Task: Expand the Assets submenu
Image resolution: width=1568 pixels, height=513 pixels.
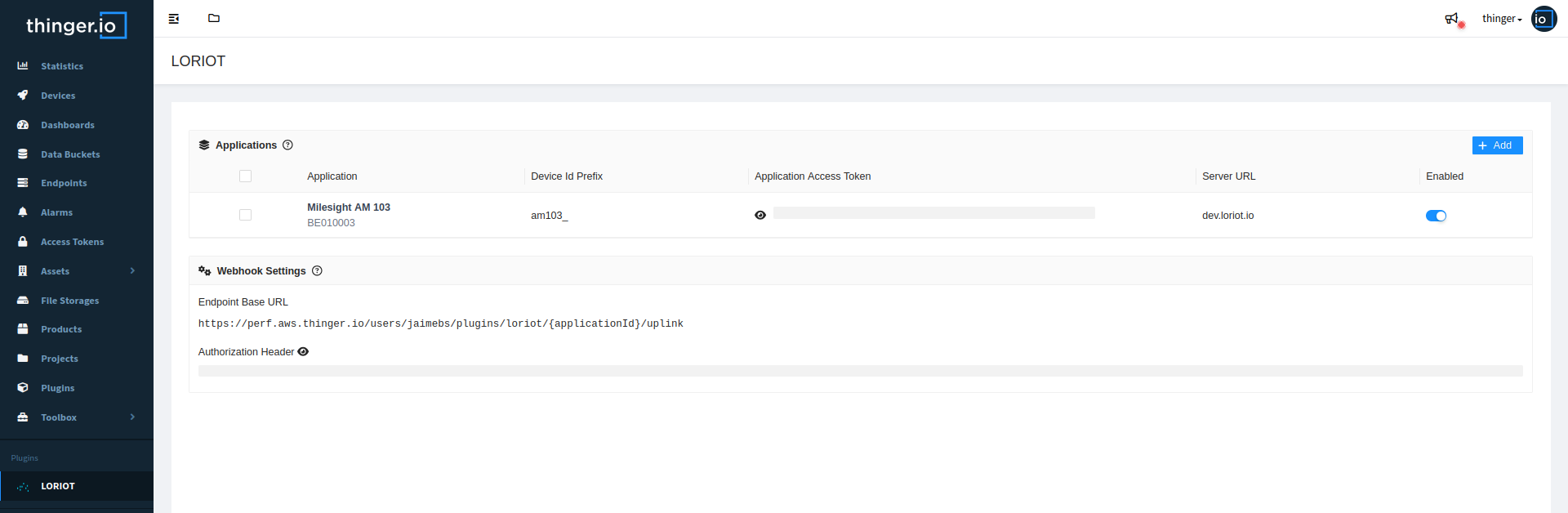Action: tap(132, 271)
